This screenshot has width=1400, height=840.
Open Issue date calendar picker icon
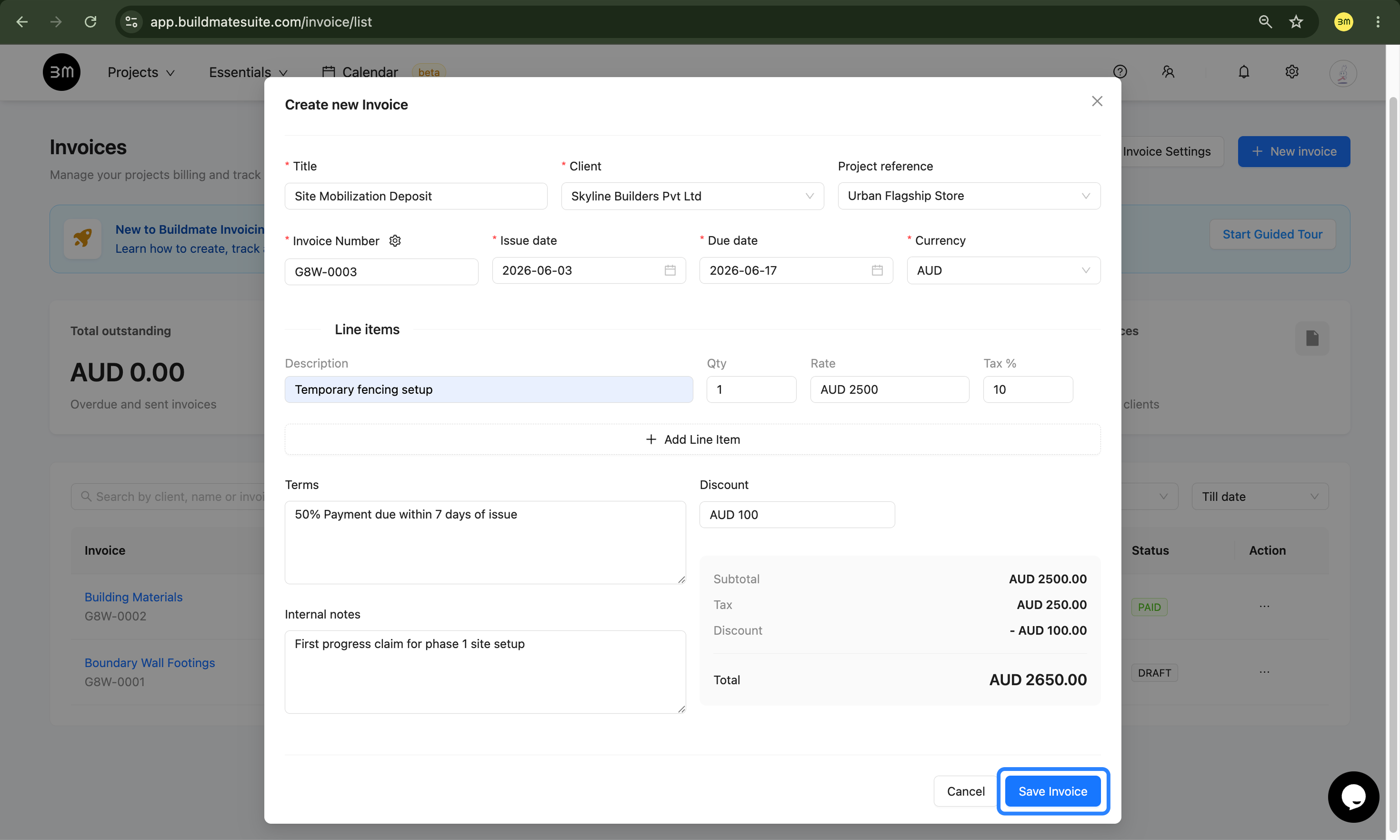click(x=670, y=270)
